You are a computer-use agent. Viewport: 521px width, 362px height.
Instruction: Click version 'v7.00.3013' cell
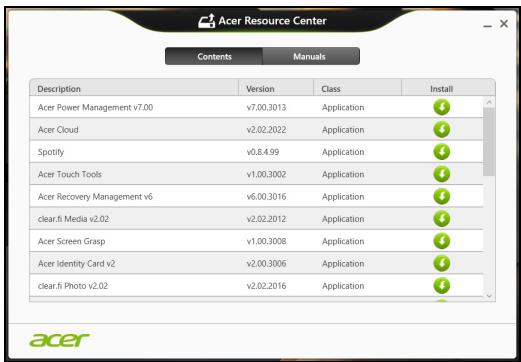[266, 107]
